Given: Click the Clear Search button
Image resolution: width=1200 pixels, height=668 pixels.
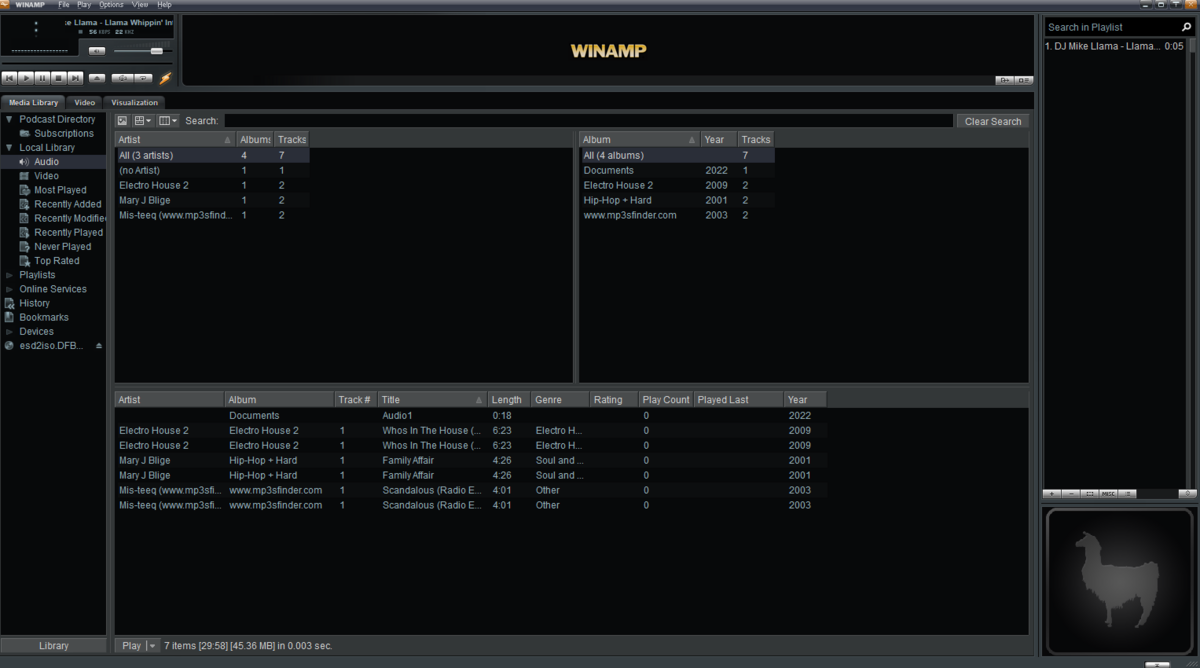Looking at the screenshot, I should pyautogui.click(x=992, y=121).
